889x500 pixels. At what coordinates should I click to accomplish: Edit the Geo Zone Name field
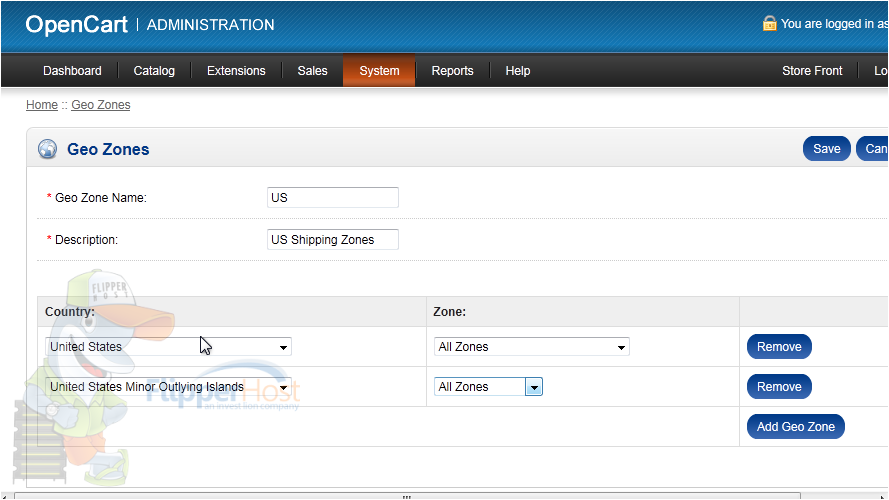pyautogui.click(x=333, y=197)
